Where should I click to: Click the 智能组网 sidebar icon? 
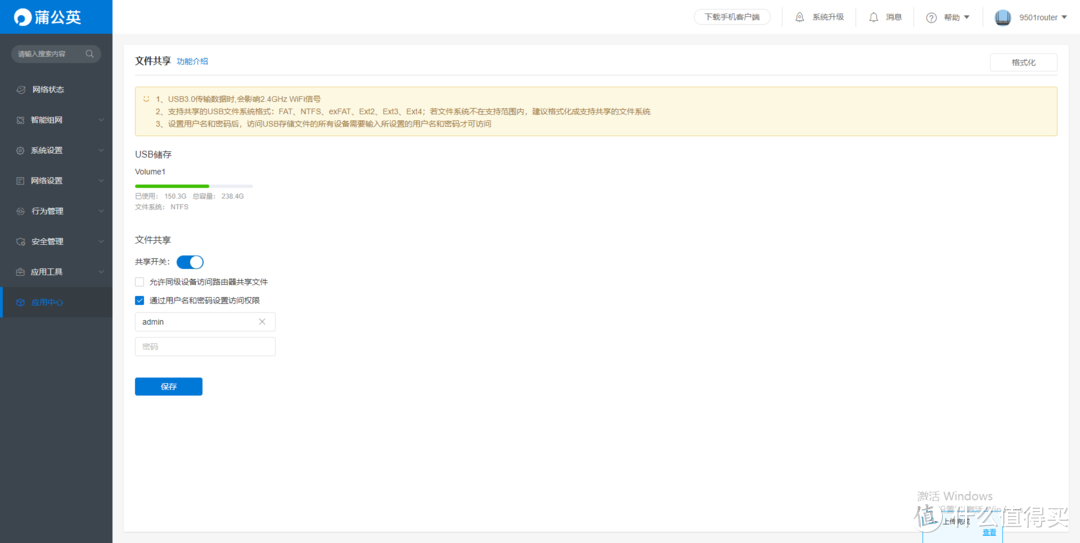point(21,121)
